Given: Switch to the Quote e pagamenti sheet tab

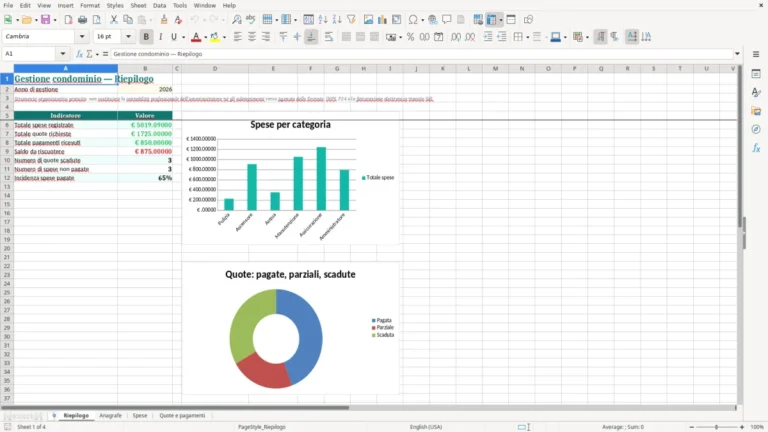Looking at the screenshot, I should [x=182, y=415].
